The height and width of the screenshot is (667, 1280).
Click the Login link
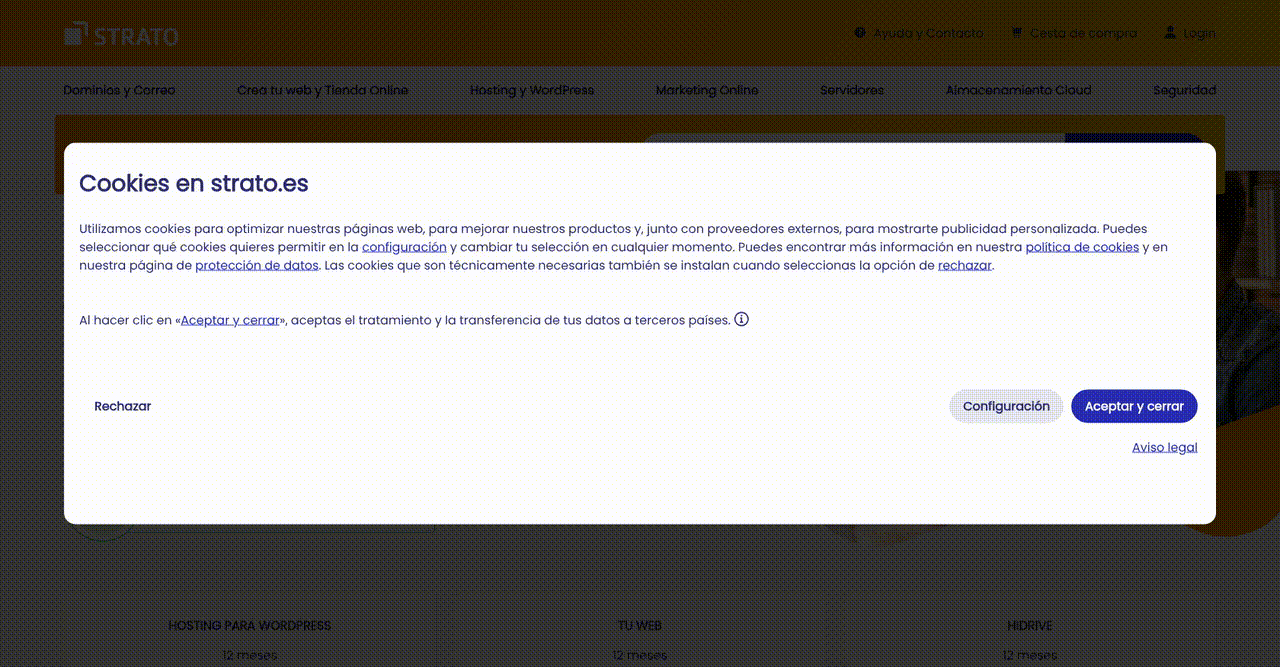pyautogui.click(x=1199, y=33)
